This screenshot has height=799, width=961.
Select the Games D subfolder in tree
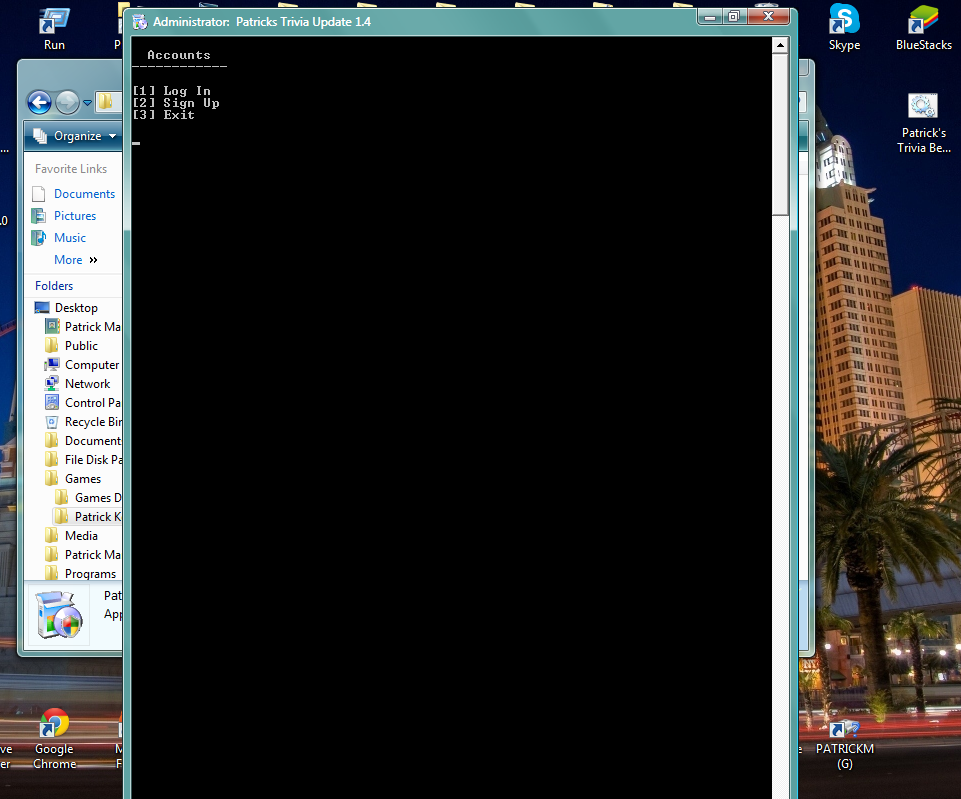point(97,498)
